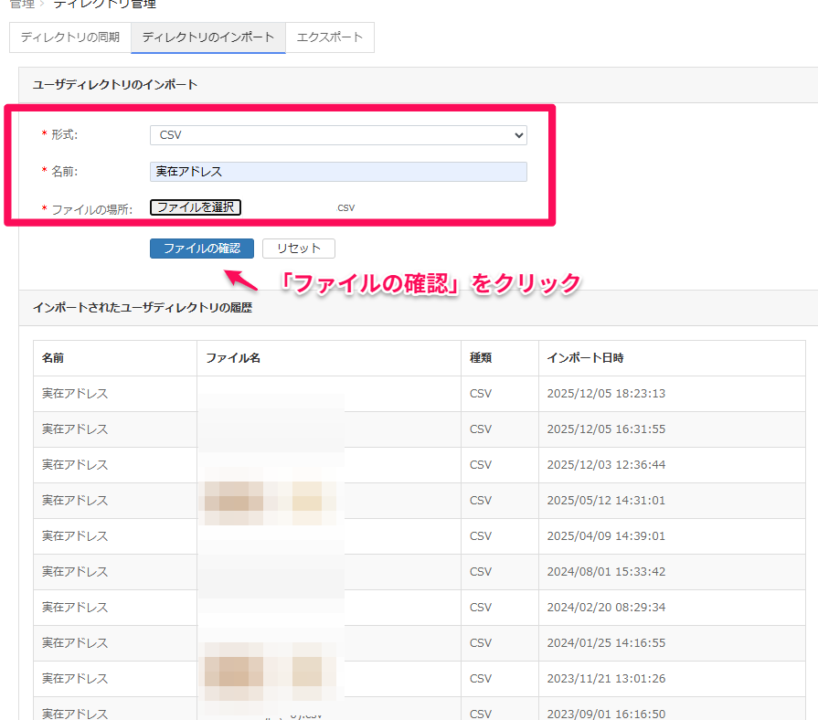Expand the 形式 dropdown showing CSV

pyautogui.click(x=338, y=135)
